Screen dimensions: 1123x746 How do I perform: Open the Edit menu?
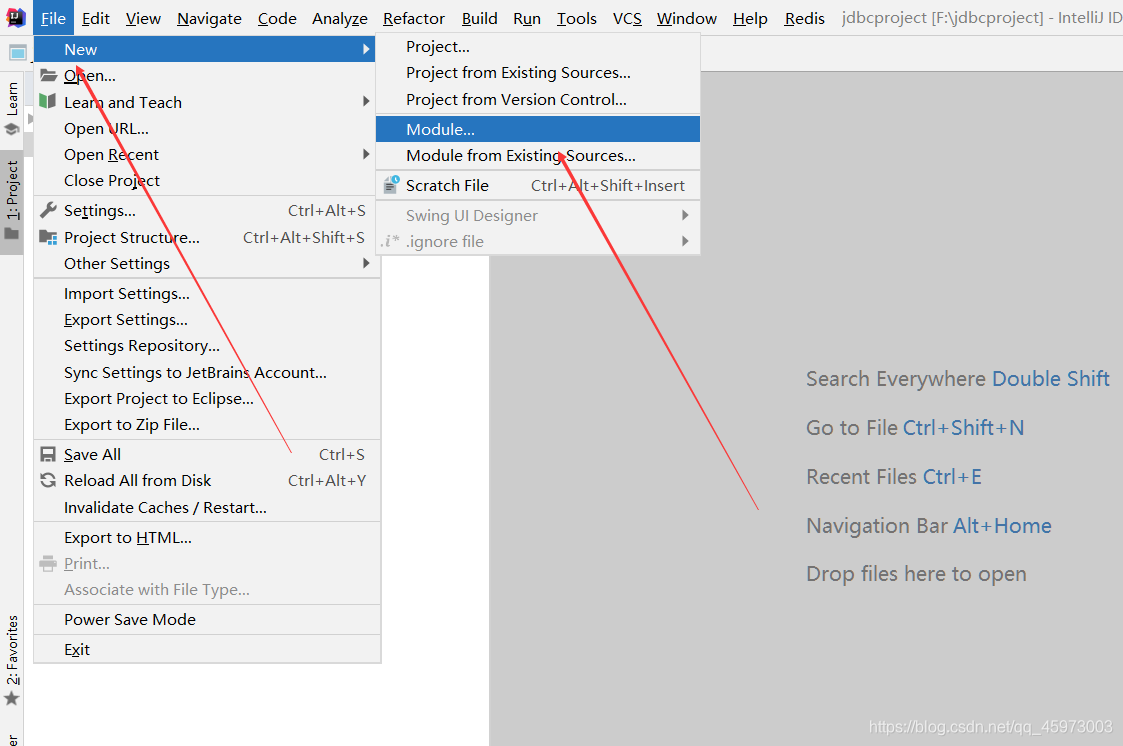point(96,18)
